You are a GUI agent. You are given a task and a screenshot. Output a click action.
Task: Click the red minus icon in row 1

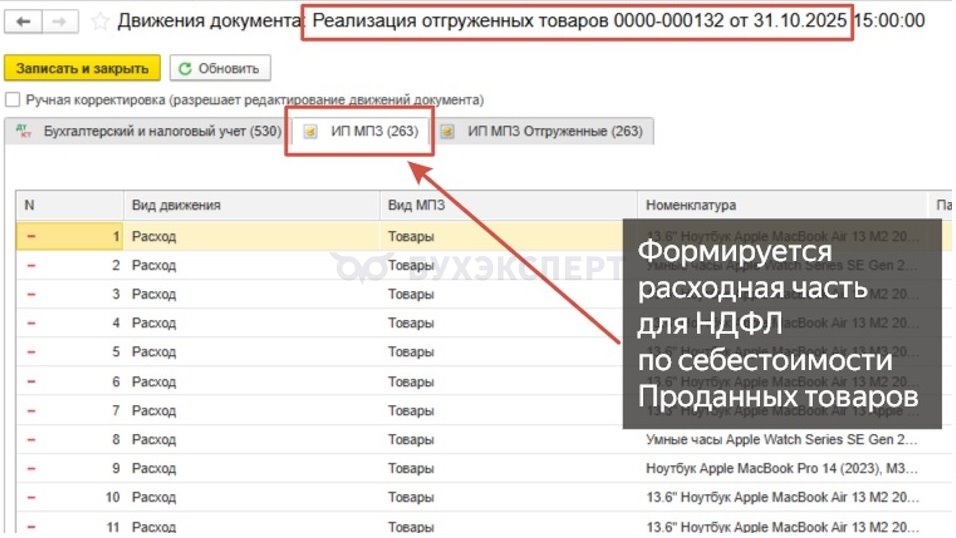pos(31,236)
